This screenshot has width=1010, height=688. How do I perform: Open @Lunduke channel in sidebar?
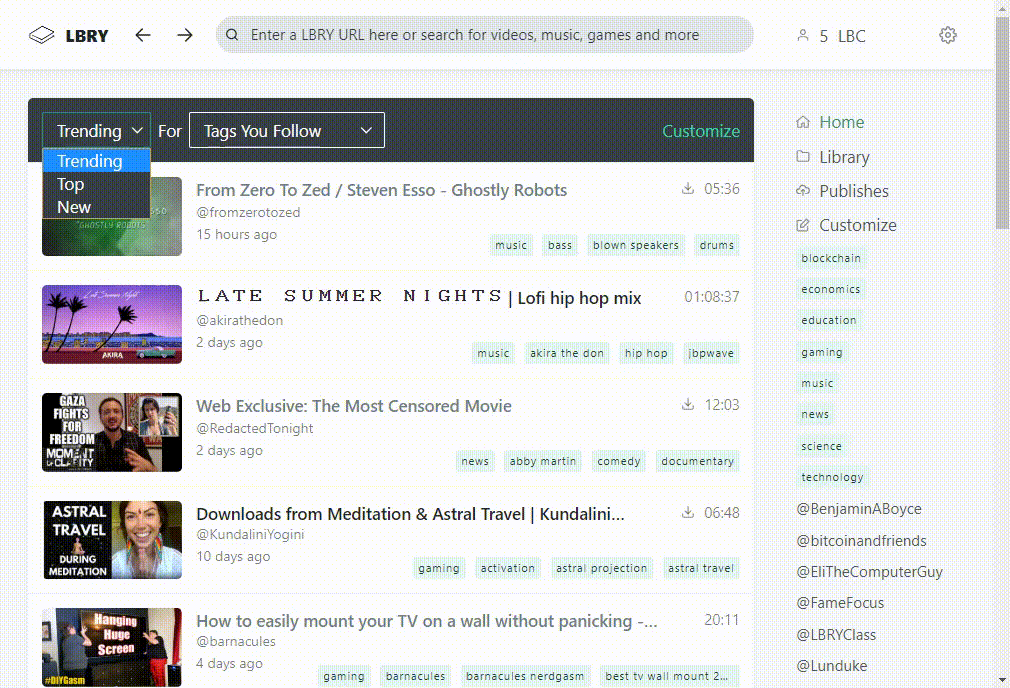click(832, 665)
